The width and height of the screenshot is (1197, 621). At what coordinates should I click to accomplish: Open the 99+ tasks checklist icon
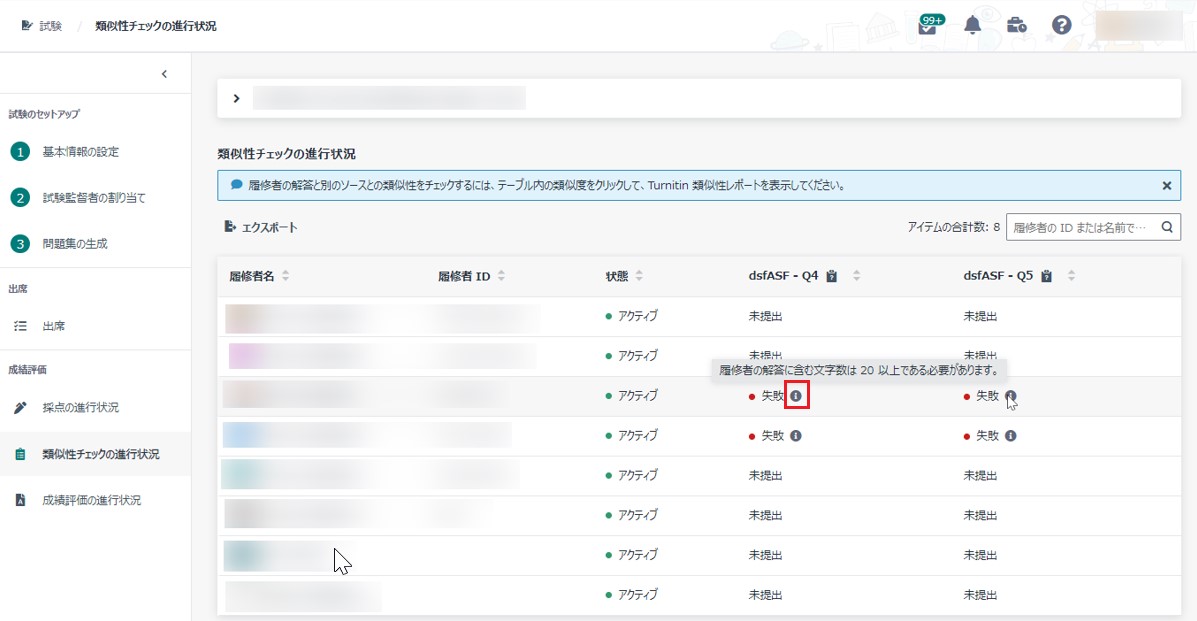click(x=928, y=25)
